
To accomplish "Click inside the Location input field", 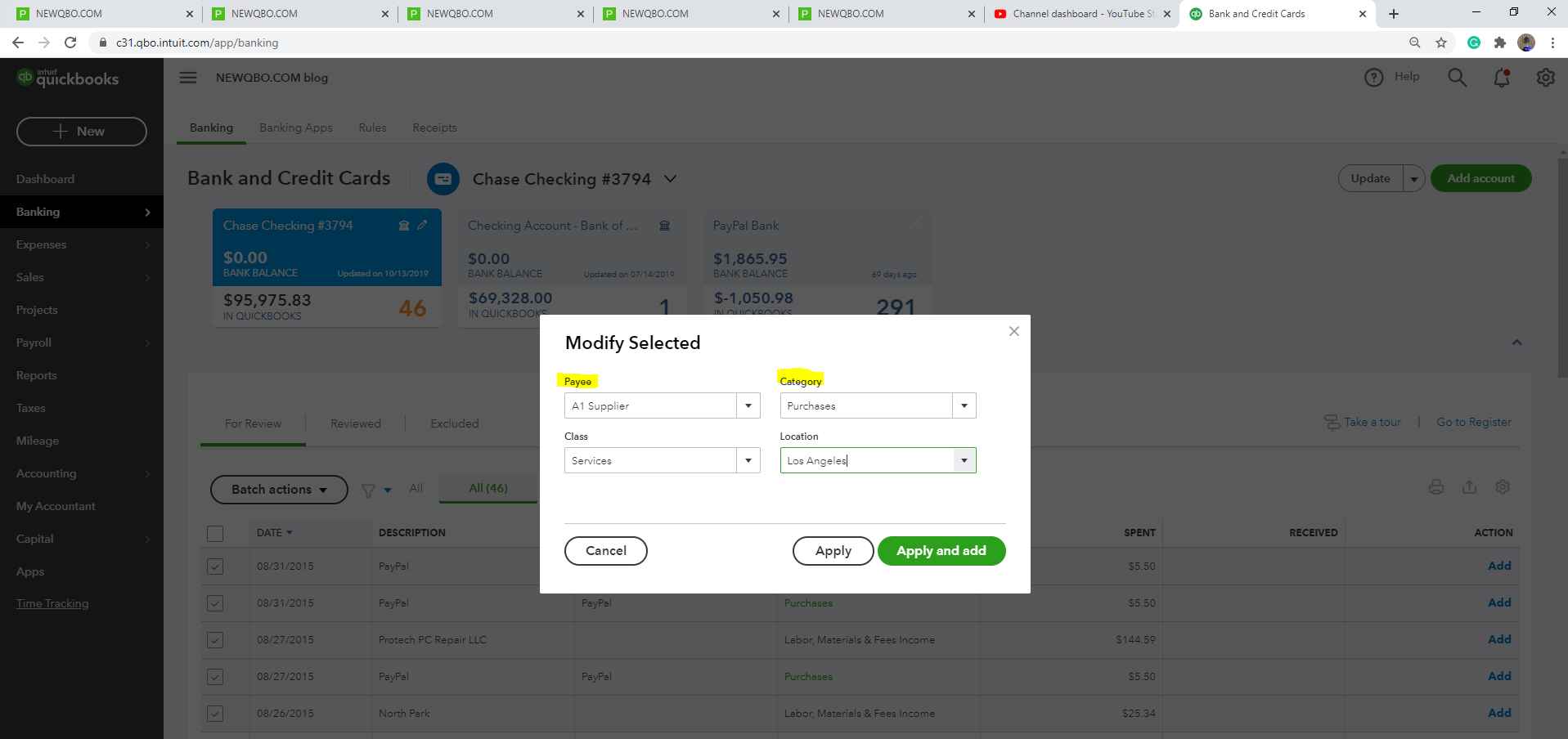I will 859,459.
